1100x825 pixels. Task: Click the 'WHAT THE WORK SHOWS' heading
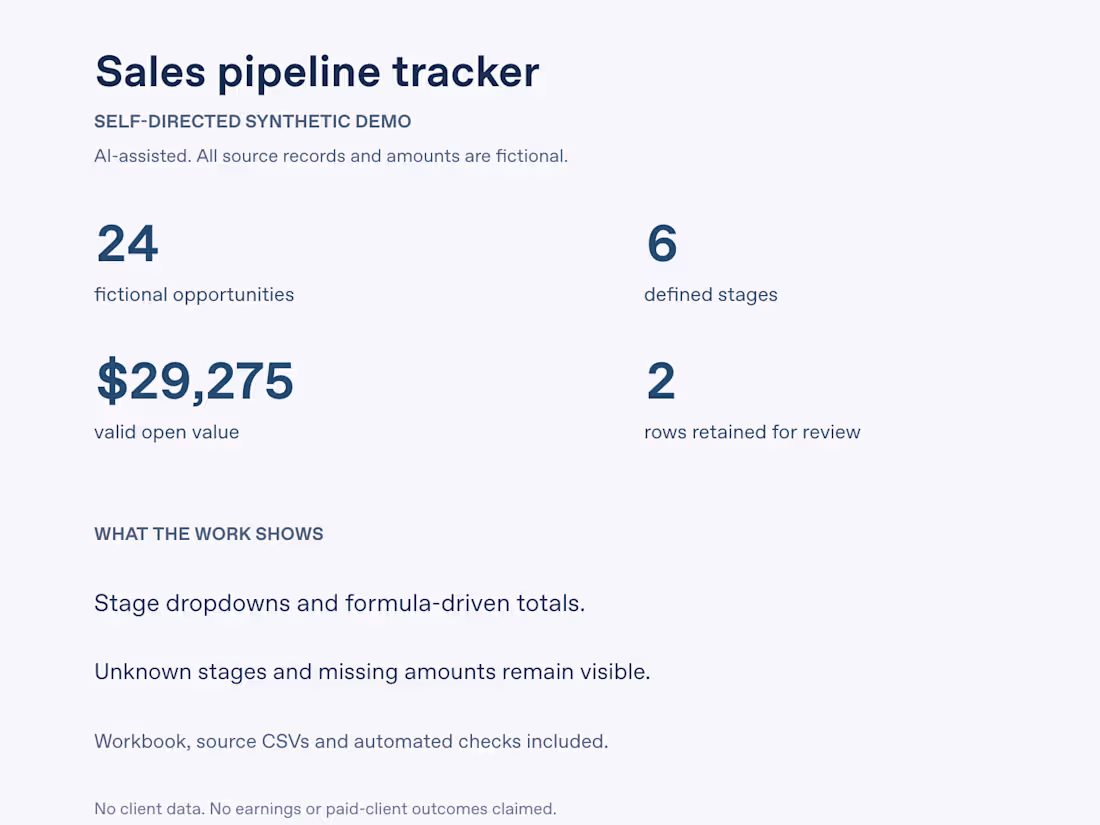click(209, 534)
